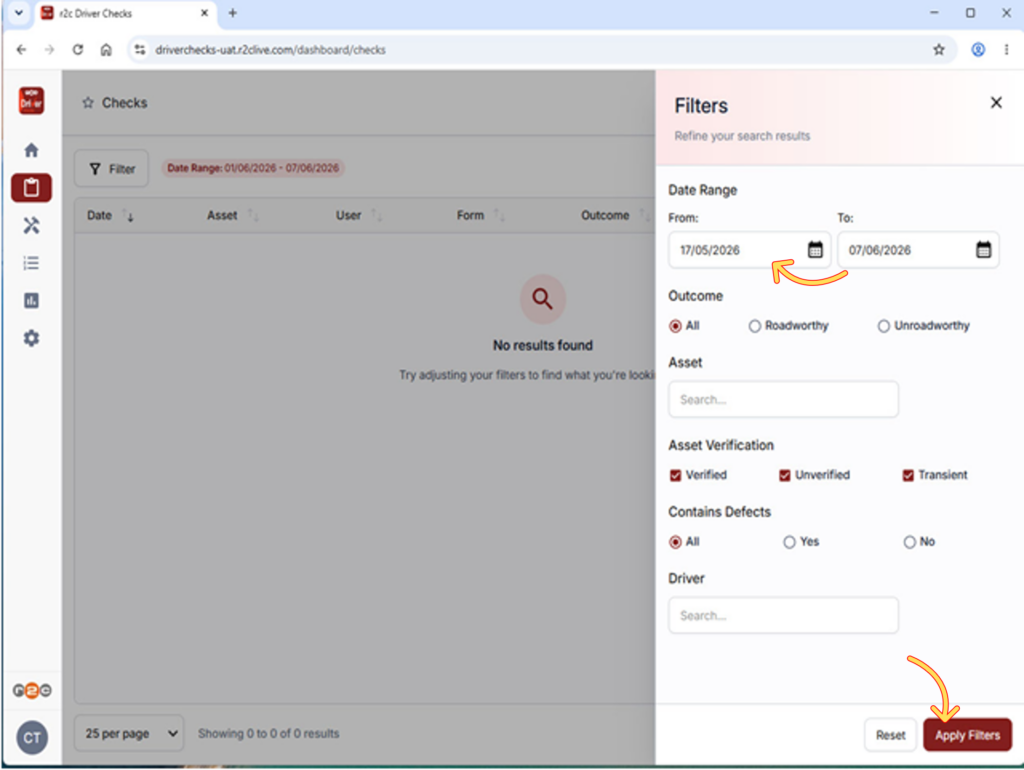Open the Checks clipboard sidebar icon
The image size is (1024, 770).
(x=31, y=188)
